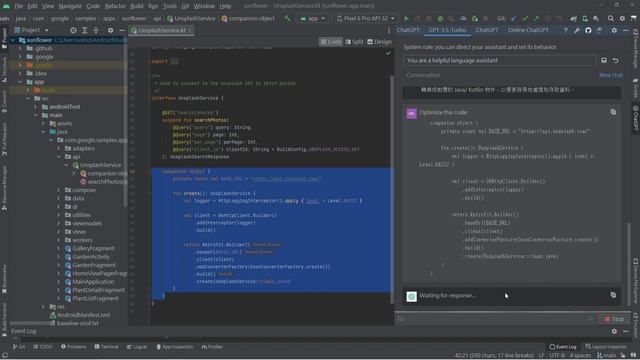Click the 'main' Git branch in status bar
The image size is (640, 360).
[606, 356]
